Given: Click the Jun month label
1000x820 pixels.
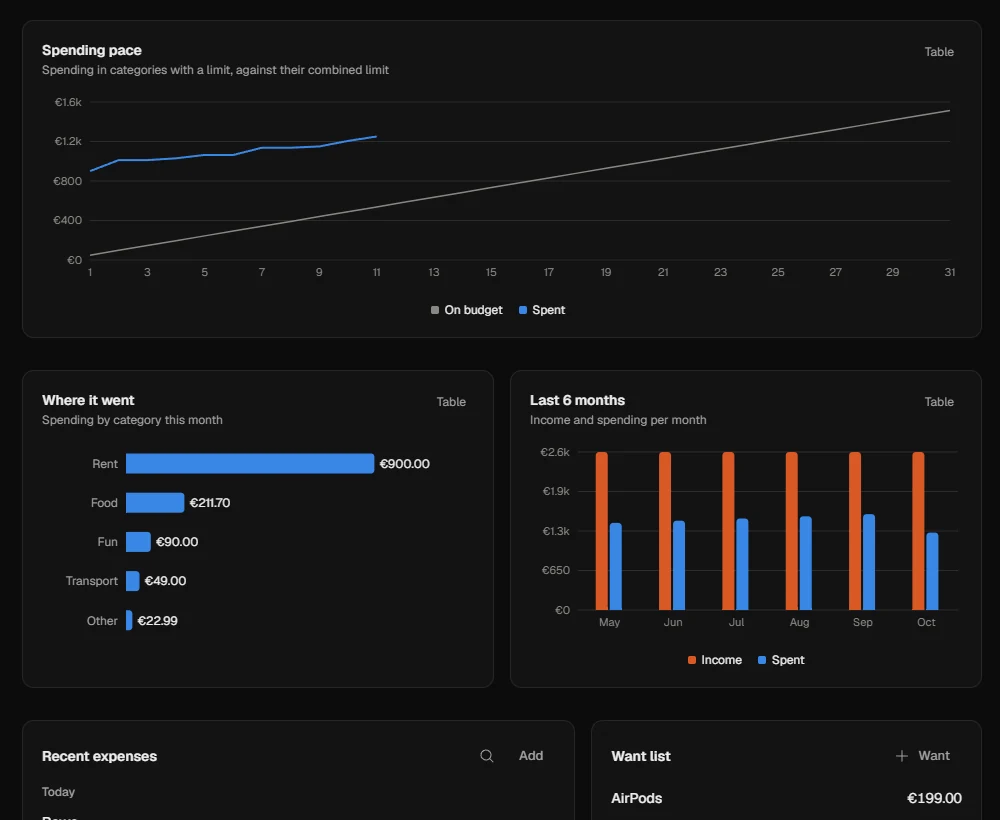Looking at the screenshot, I should tap(673, 622).
